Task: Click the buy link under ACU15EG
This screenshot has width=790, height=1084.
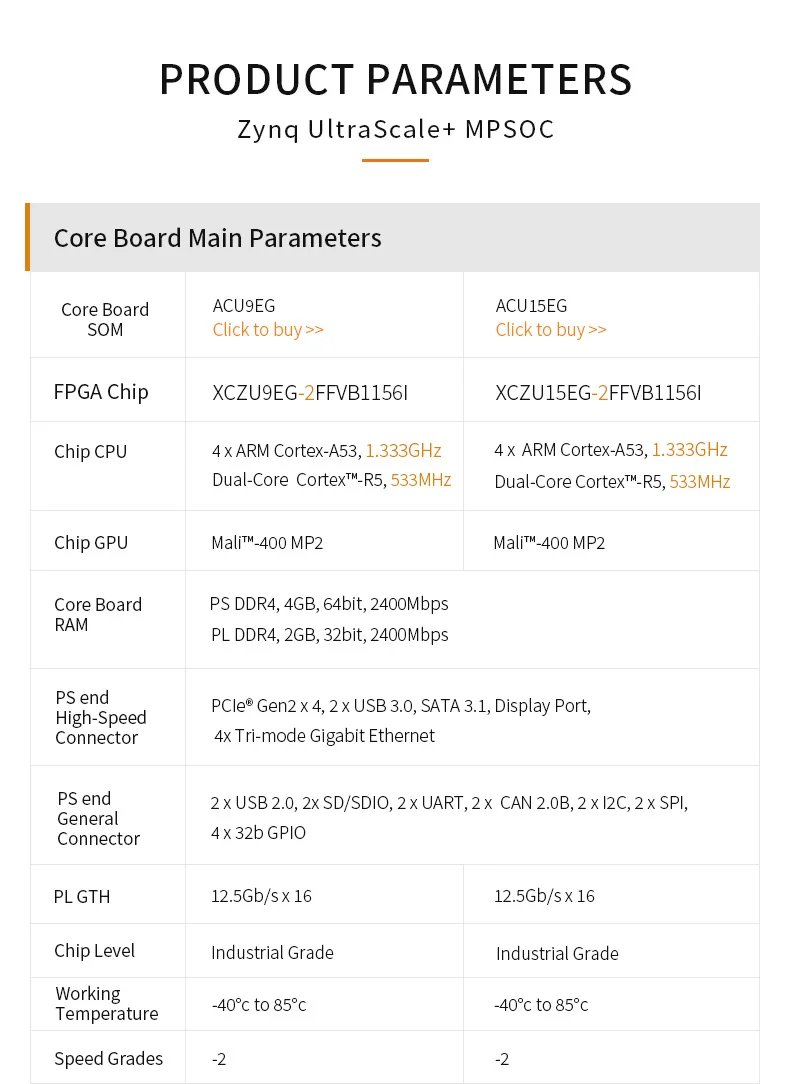Action: click(x=551, y=330)
